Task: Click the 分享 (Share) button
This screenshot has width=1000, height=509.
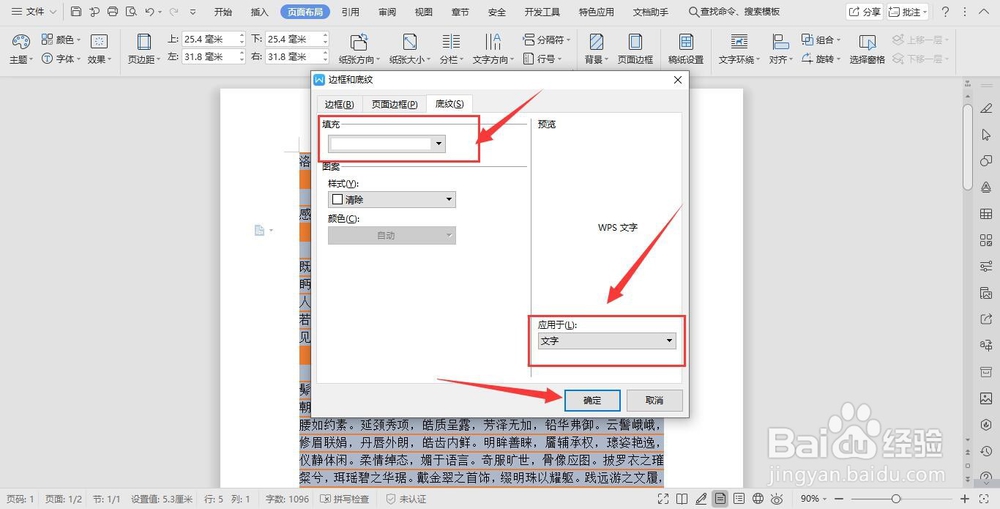Action: pyautogui.click(x=865, y=11)
